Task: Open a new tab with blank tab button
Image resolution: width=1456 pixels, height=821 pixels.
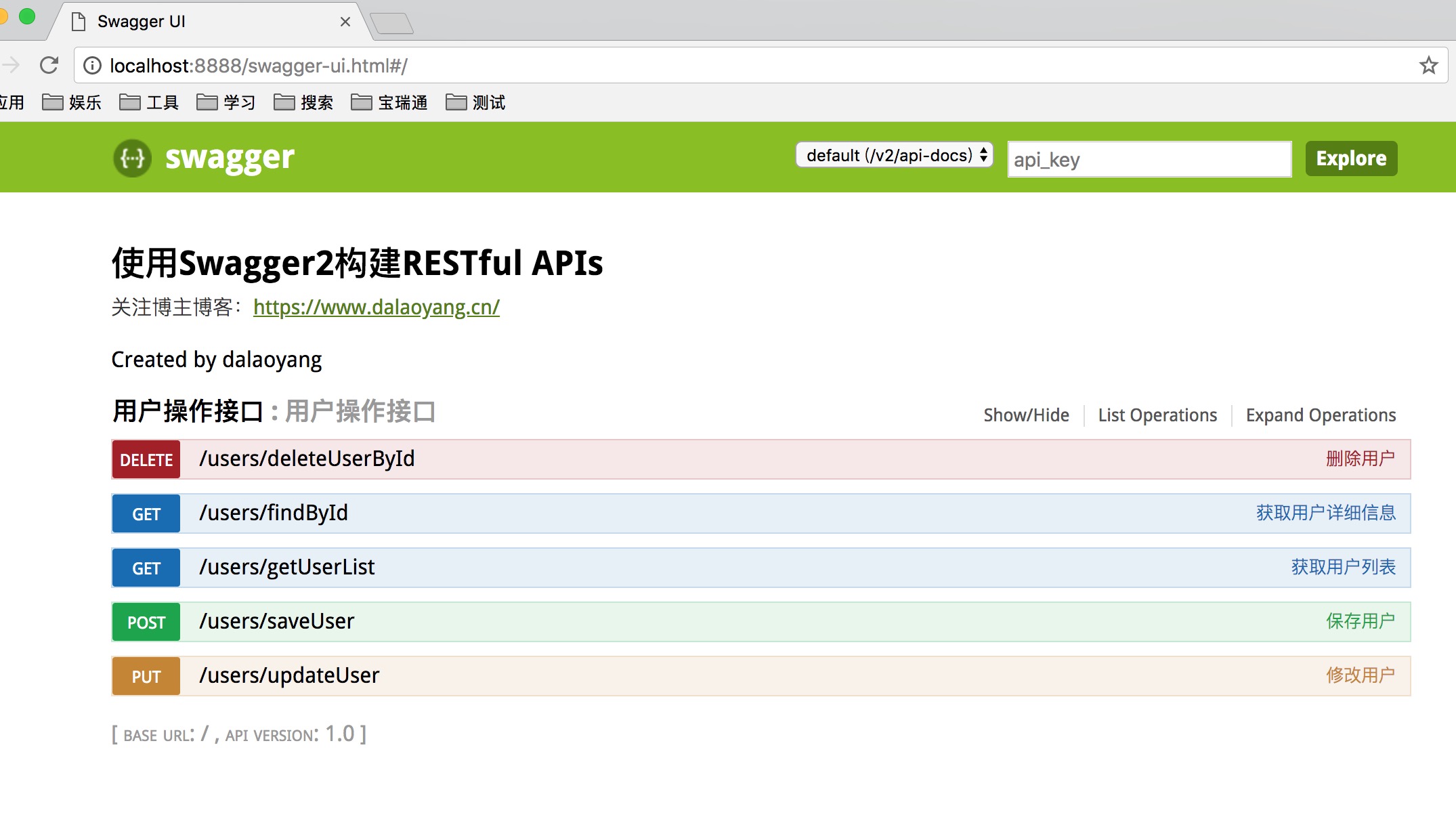Action: (x=391, y=23)
